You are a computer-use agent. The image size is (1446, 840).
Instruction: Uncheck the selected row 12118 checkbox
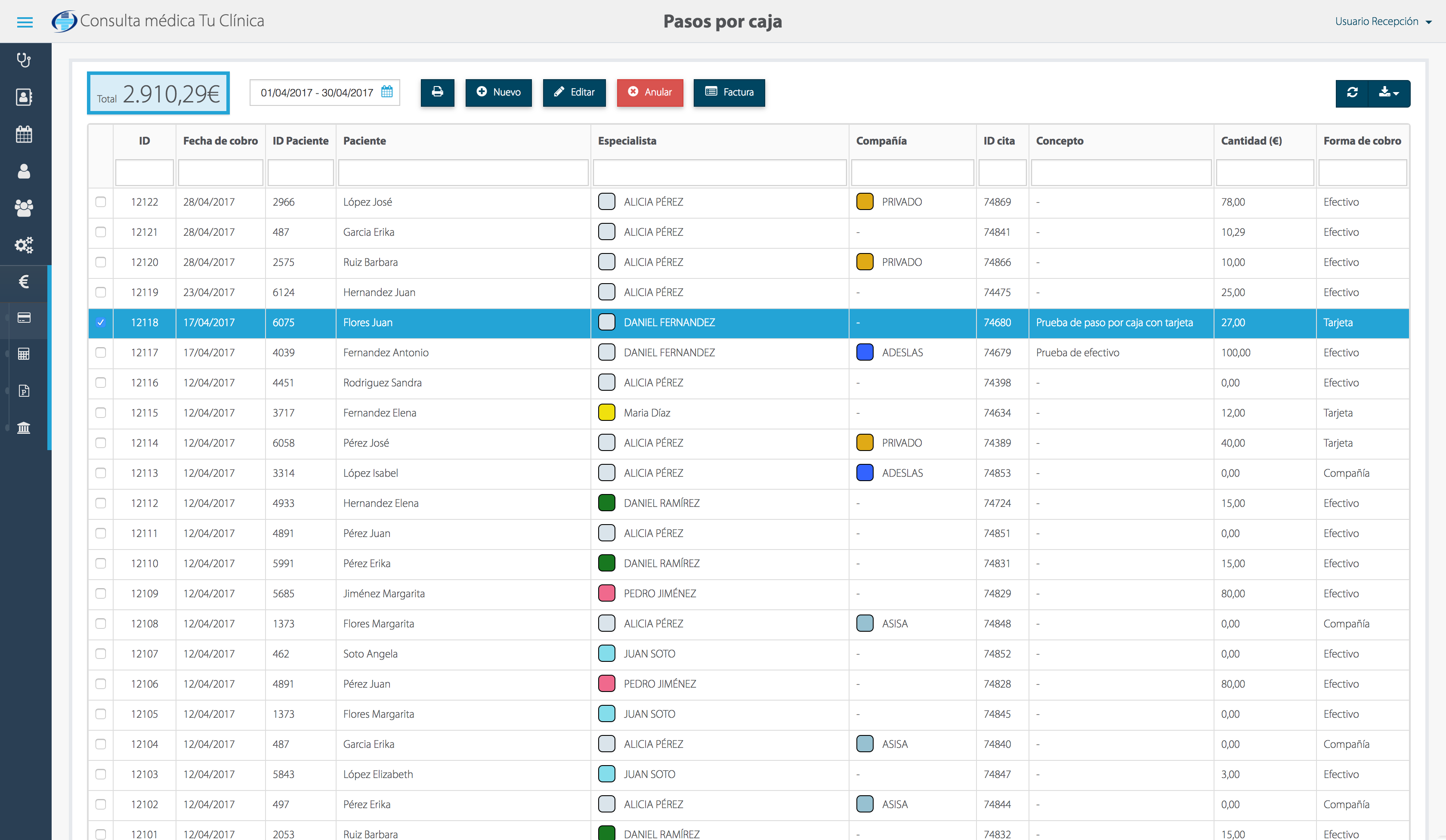click(101, 322)
